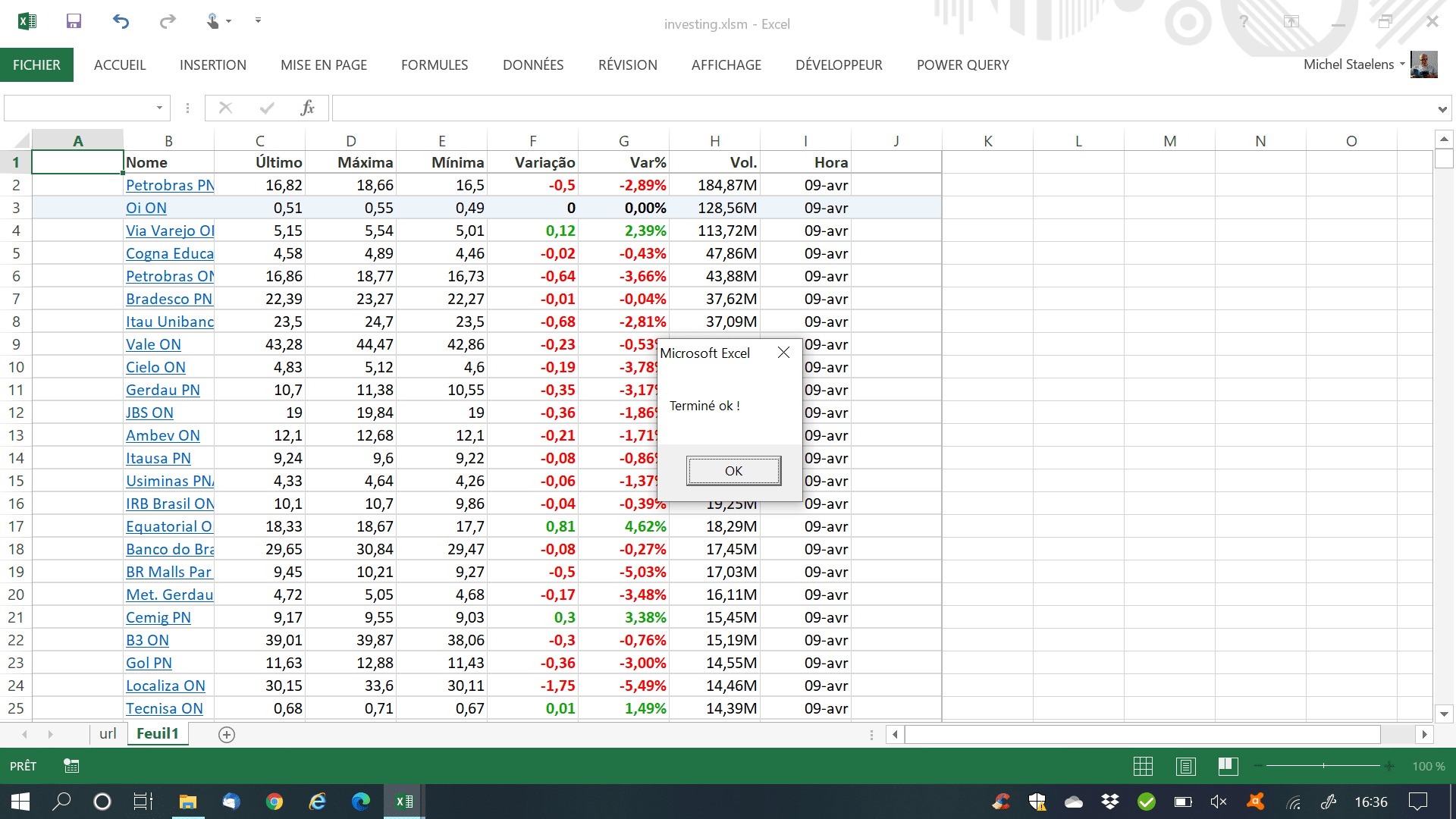The width and height of the screenshot is (1456, 819).
Task: Click the zoom slider in status bar
Action: point(1323,767)
